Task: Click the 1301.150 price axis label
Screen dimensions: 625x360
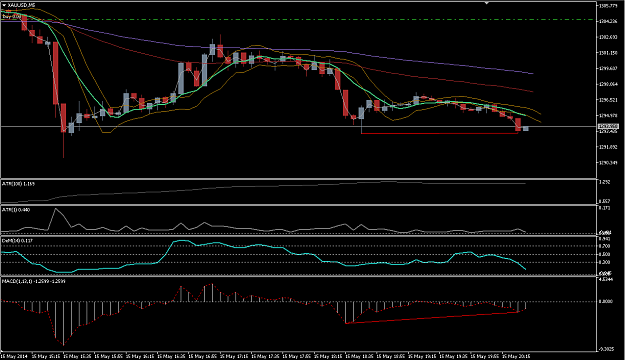Action: pyautogui.click(x=607, y=53)
